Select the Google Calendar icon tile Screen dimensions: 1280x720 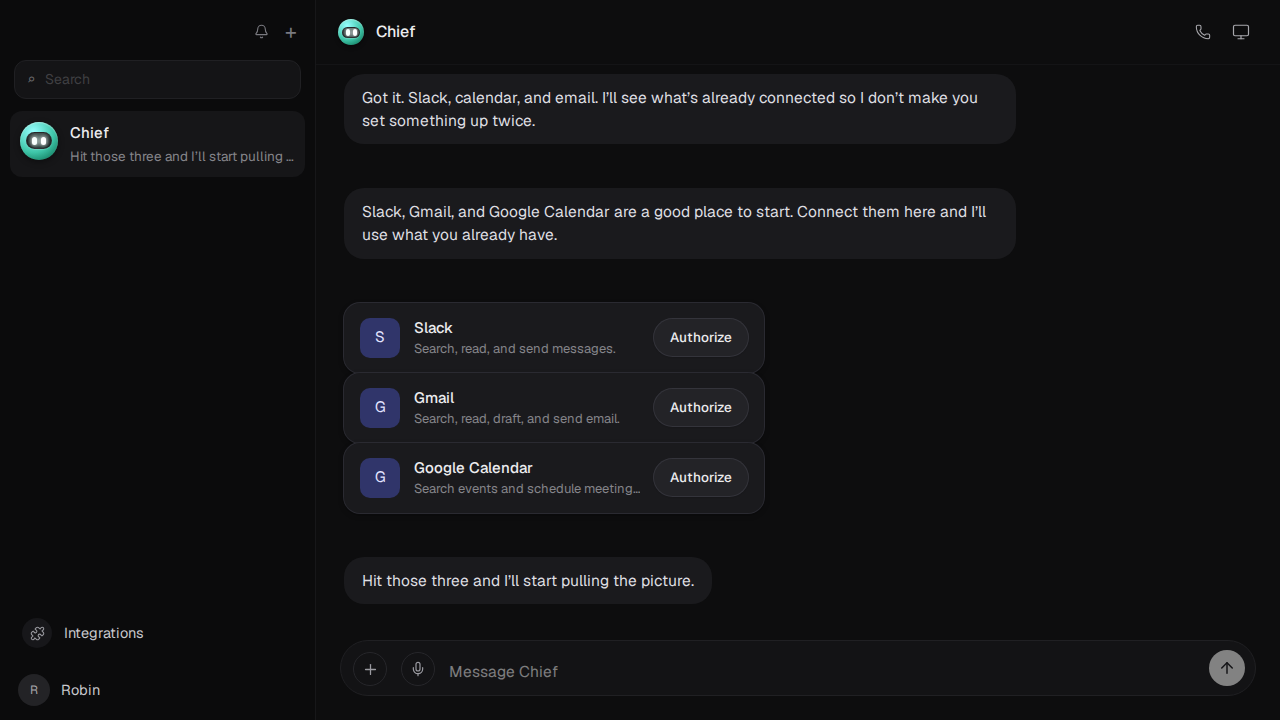(380, 478)
